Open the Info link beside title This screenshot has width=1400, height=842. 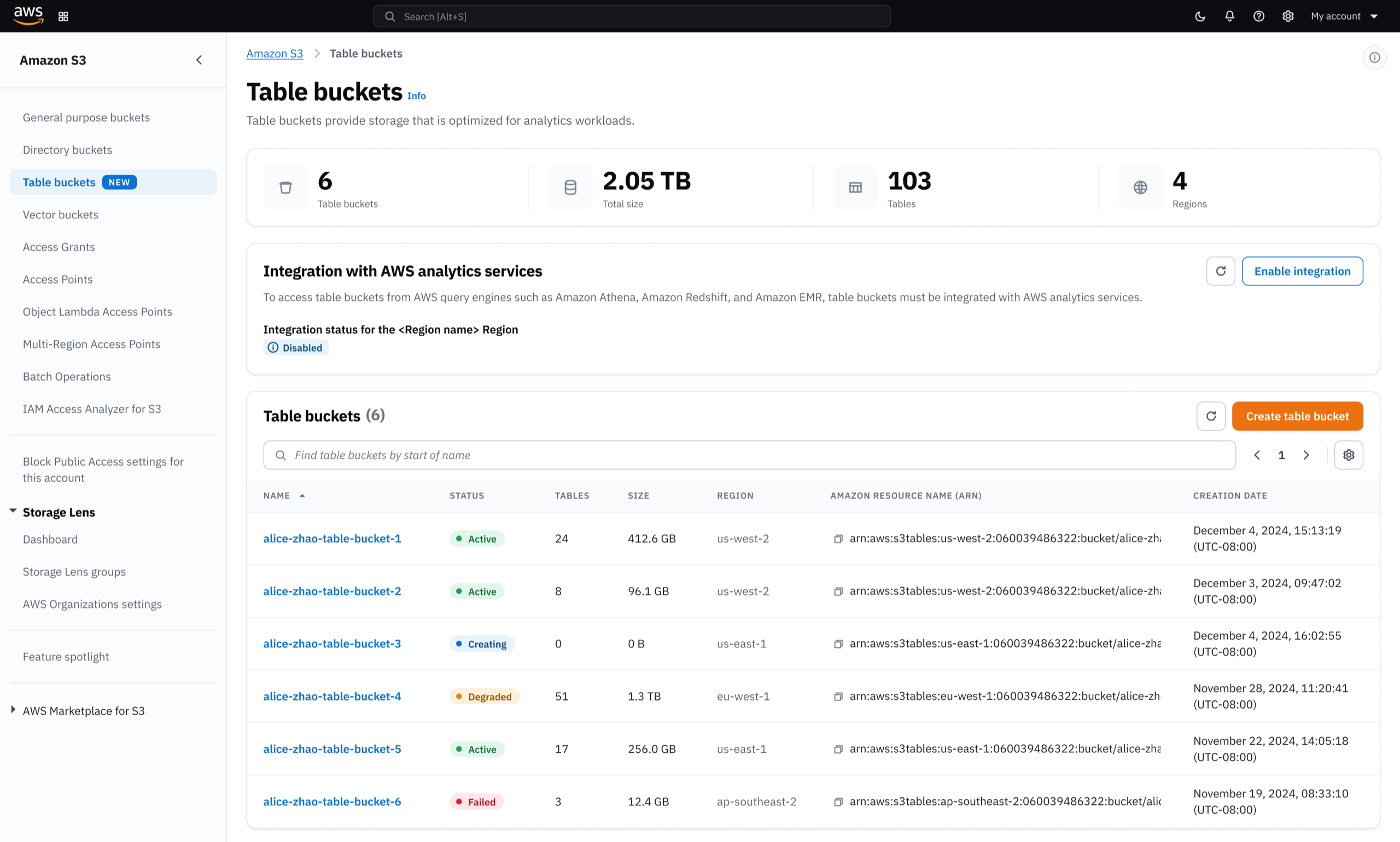click(416, 96)
